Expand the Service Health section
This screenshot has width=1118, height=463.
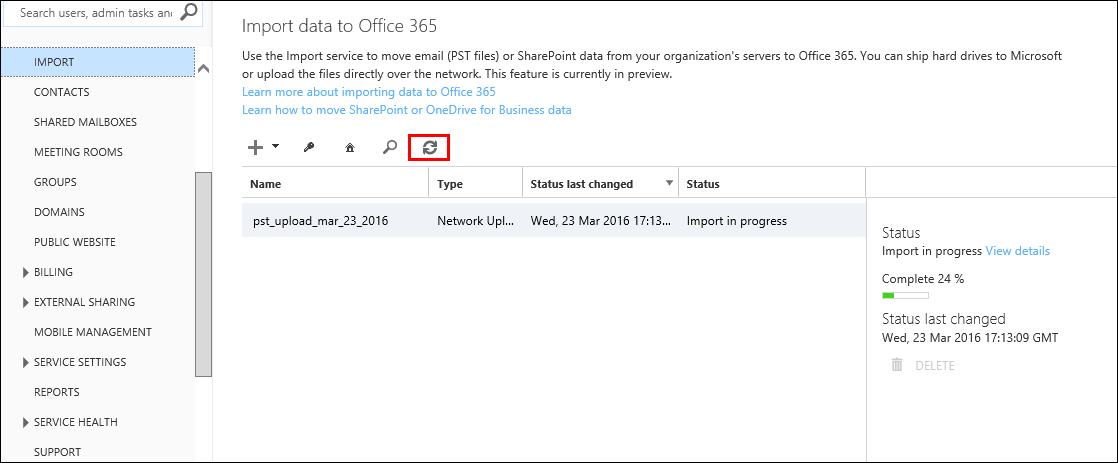click(x=26, y=422)
